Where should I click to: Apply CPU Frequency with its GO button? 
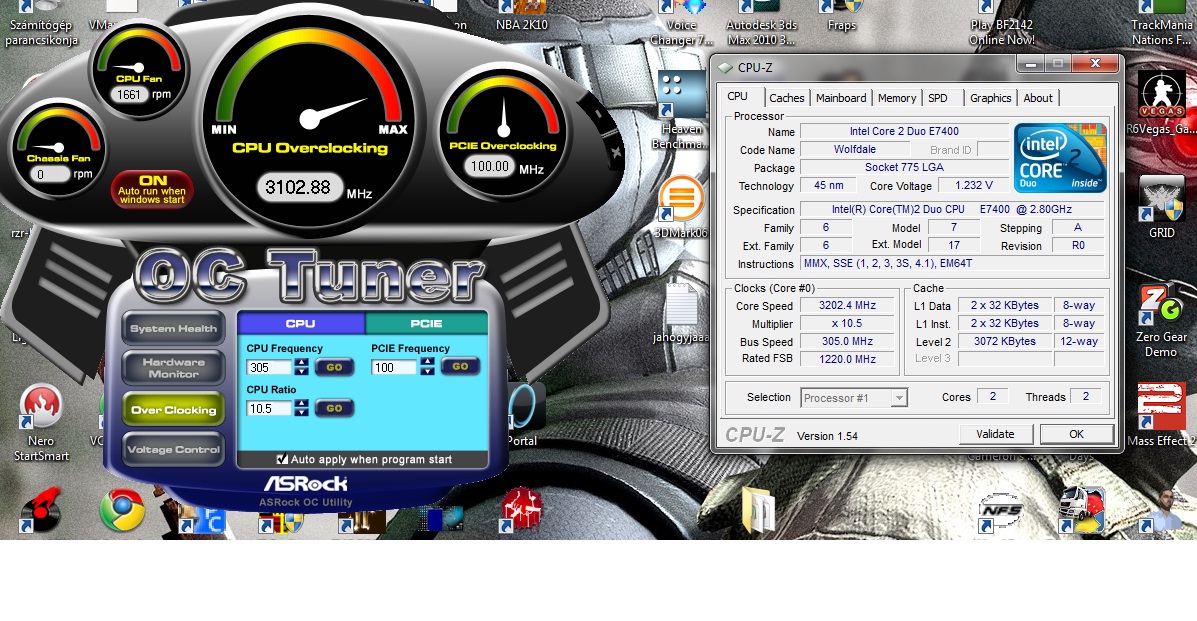click(334, 367)
